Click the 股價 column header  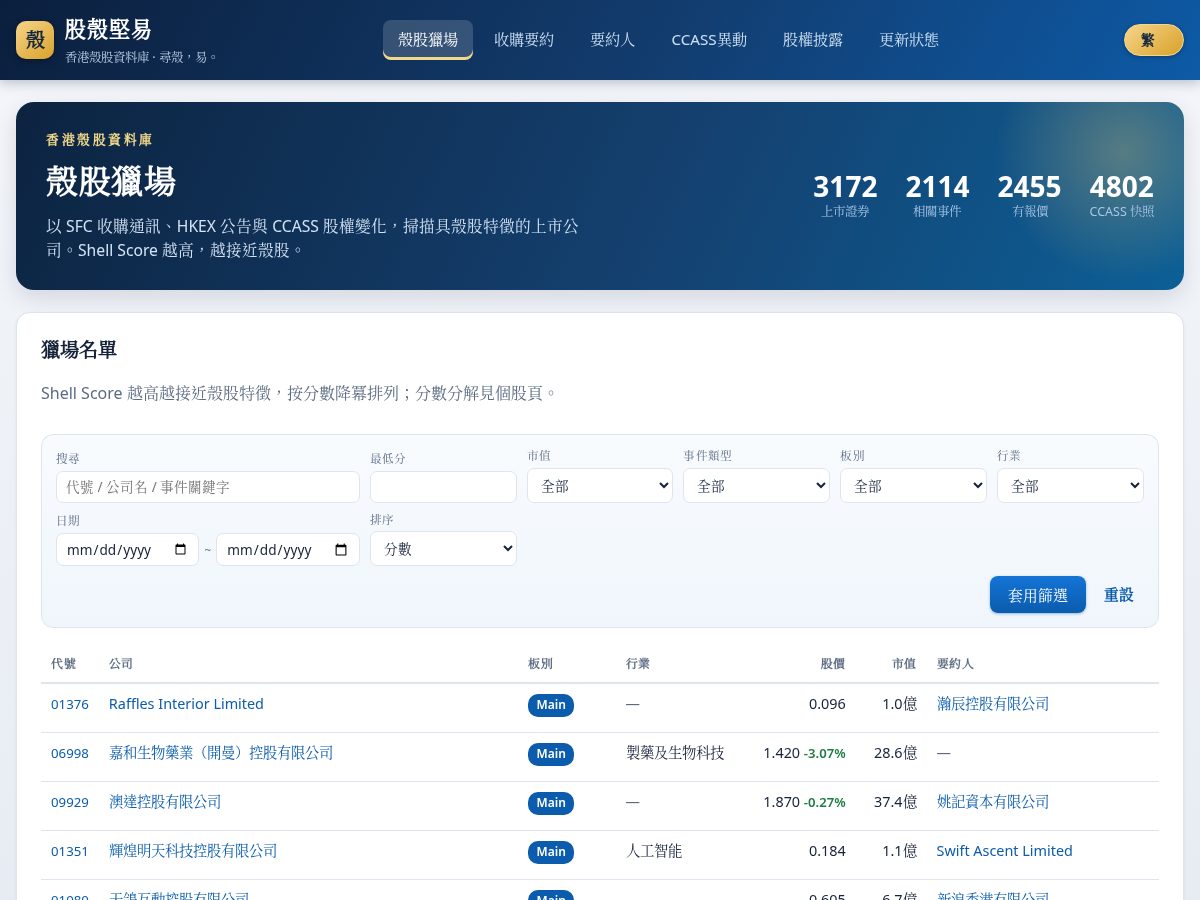coord(833,664)
